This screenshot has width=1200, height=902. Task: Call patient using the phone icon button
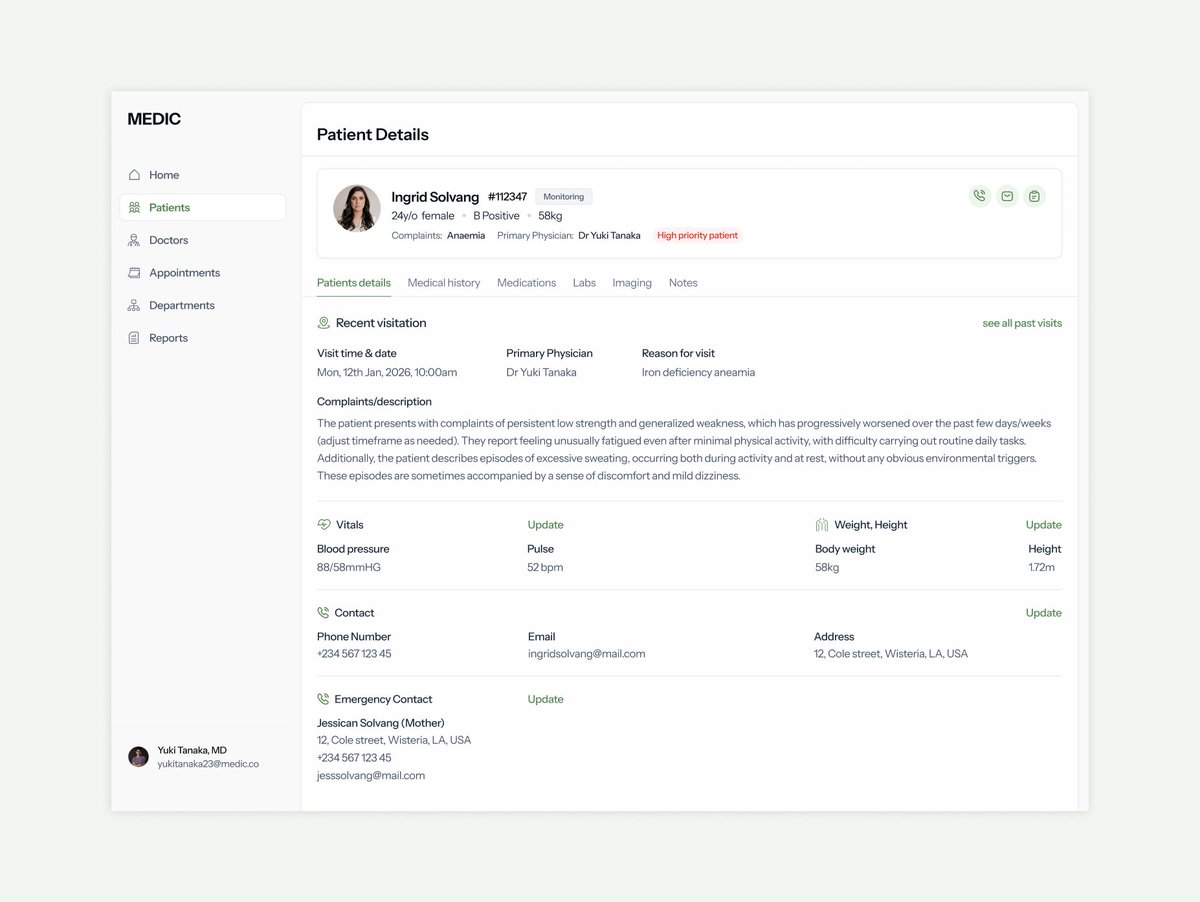pyautogui.click(x=979, y=196)
